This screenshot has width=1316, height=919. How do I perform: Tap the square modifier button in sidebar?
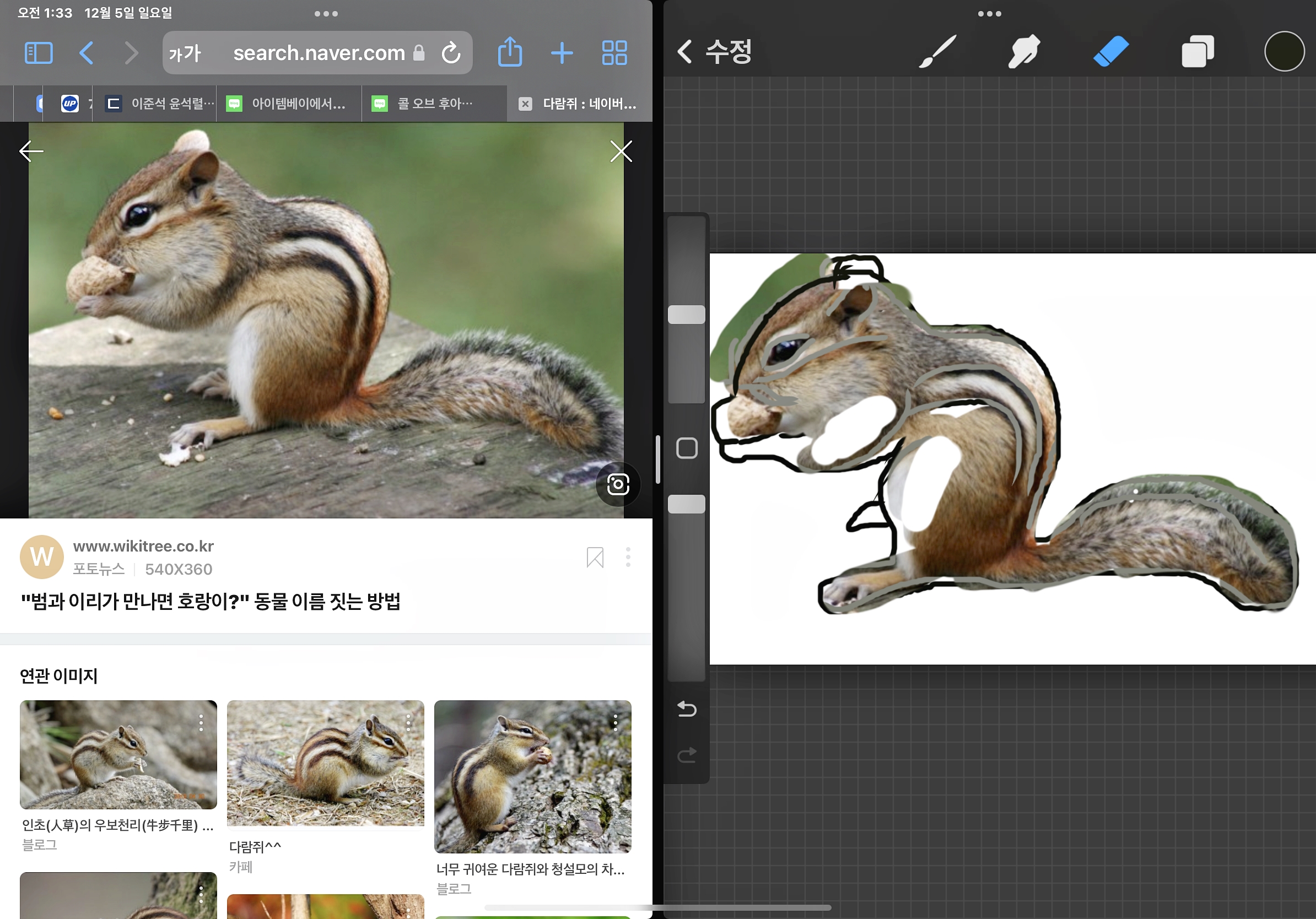tap(687, 448)
